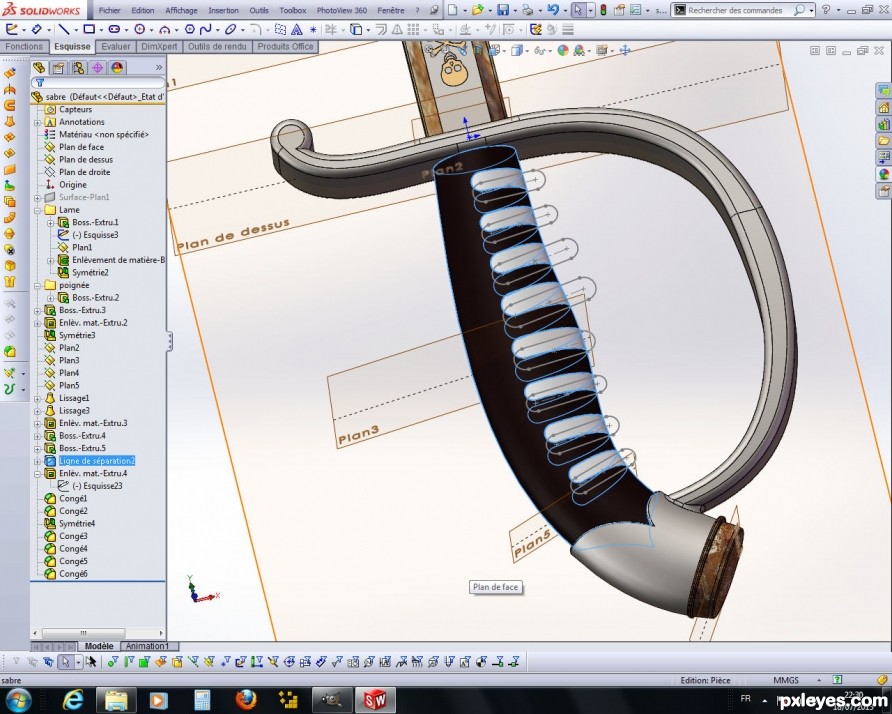Select the Slot sketch tool
Viewport: 892px width, 714px height.
114,29
